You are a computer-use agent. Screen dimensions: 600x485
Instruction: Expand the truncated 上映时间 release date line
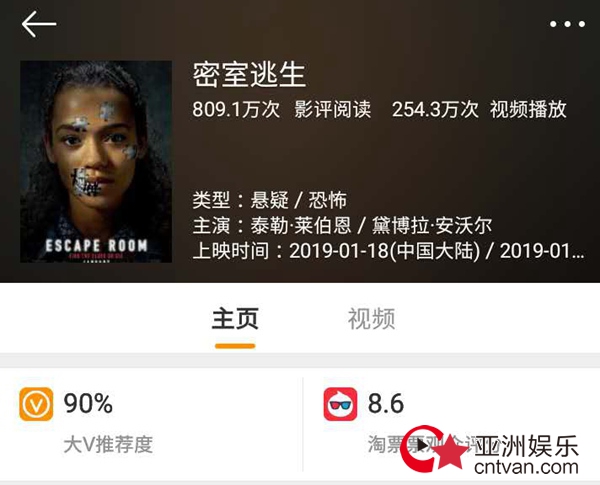click(x=388, y=251)
